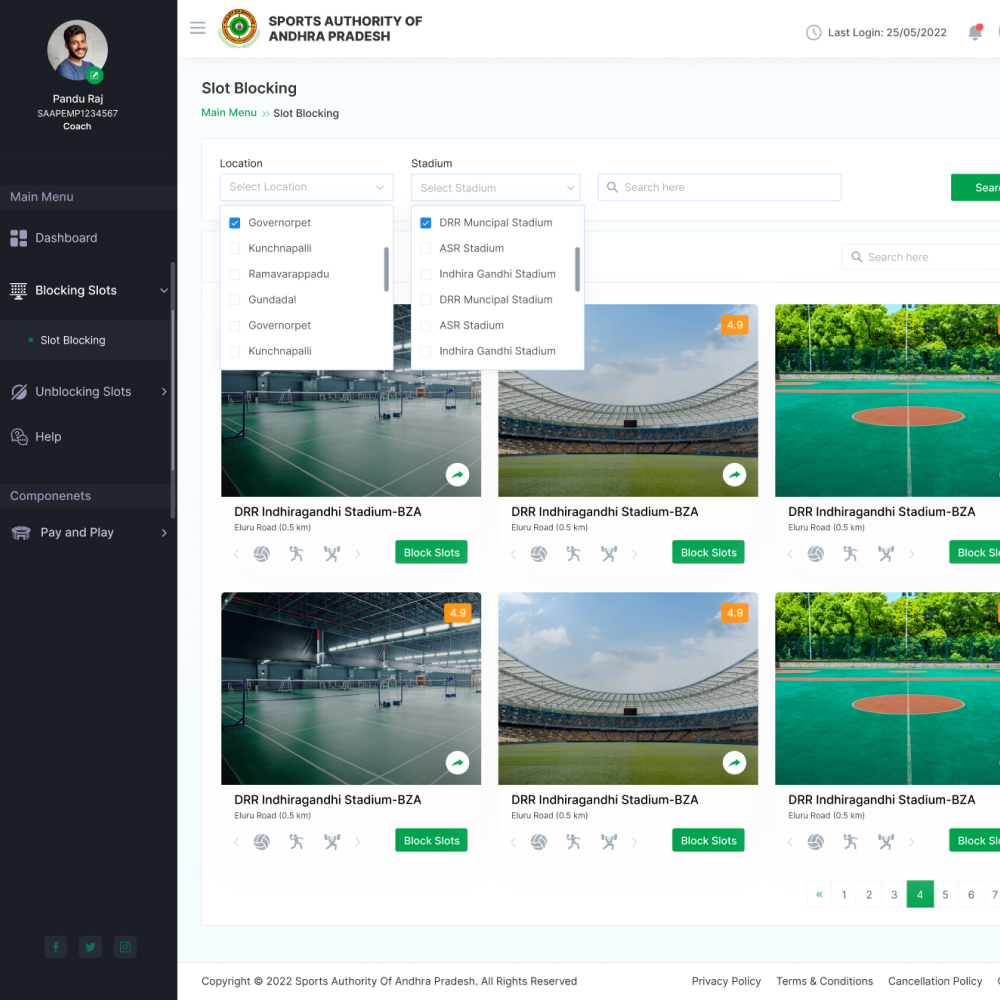
Task: Click the Unblocking Slots sidebar icon
Action: 19,392
